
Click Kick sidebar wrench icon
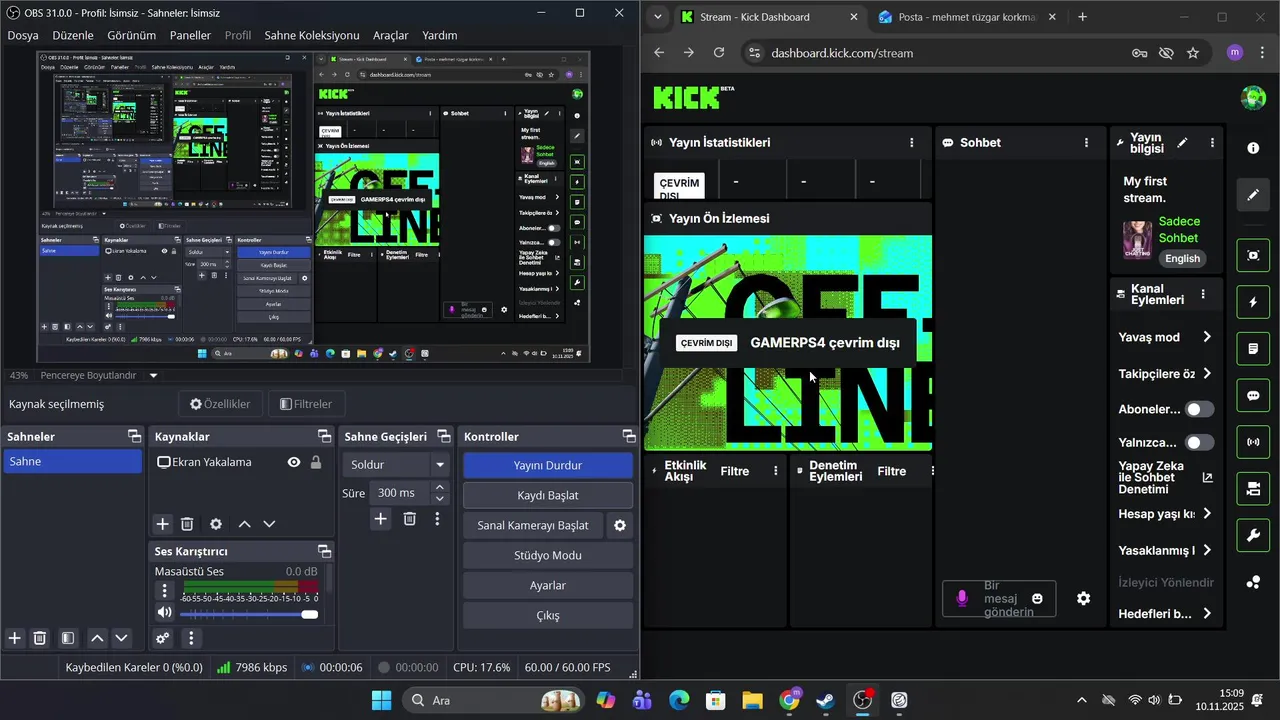tap(1253, 536)
